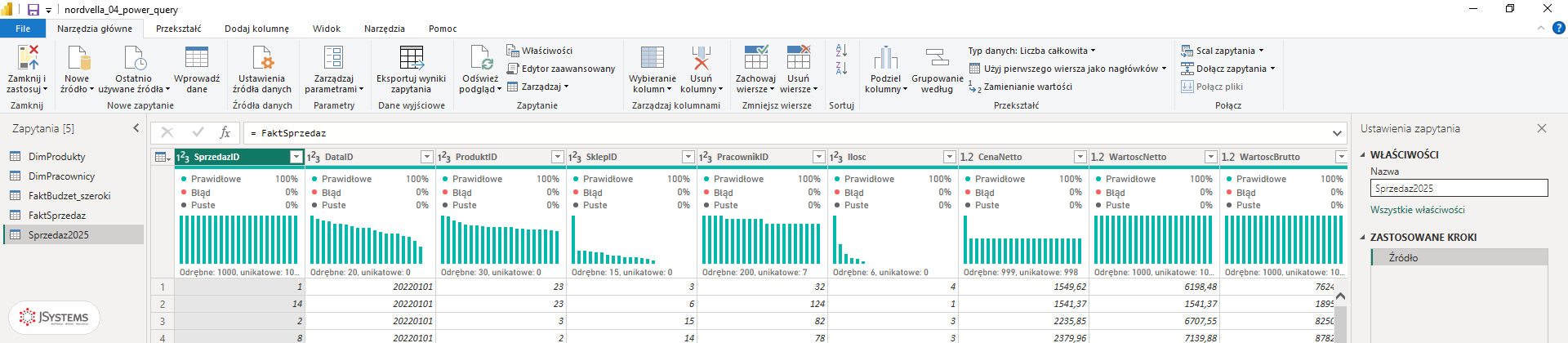
Task: Sort descending with the Z-A icon
Action: click(x=841, y=69)
